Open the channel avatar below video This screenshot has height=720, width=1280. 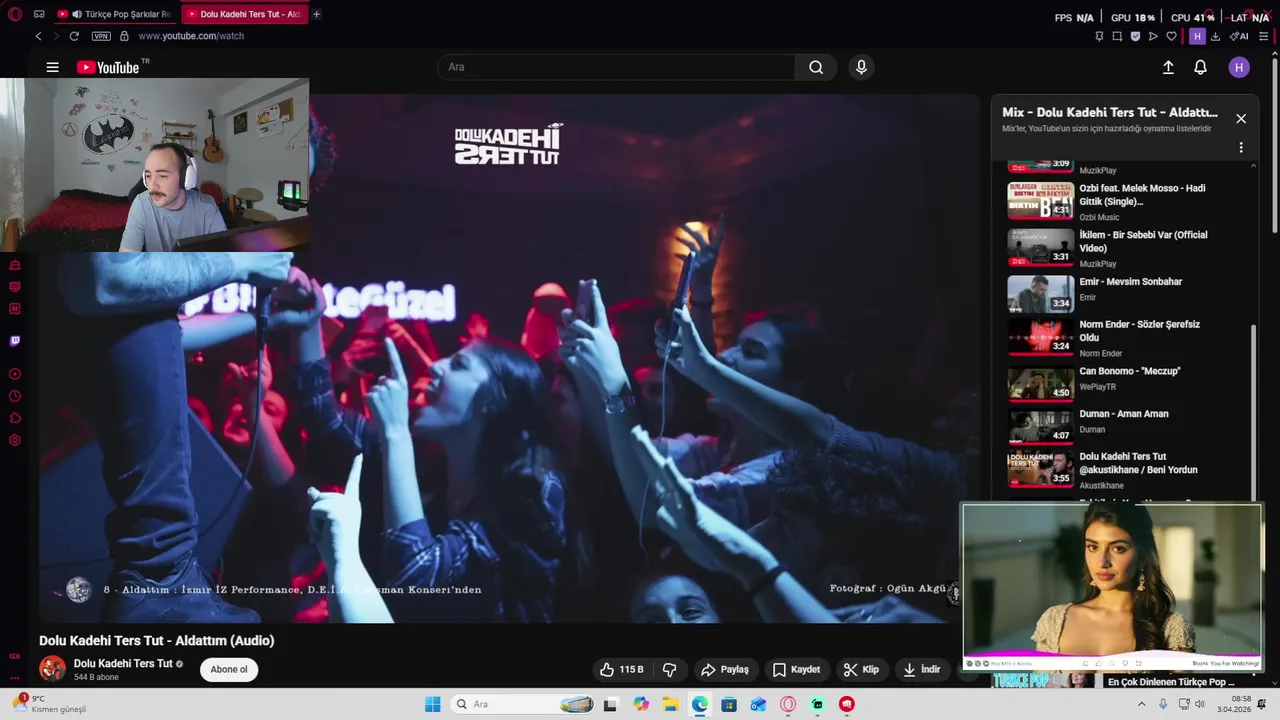pos(52,669)
